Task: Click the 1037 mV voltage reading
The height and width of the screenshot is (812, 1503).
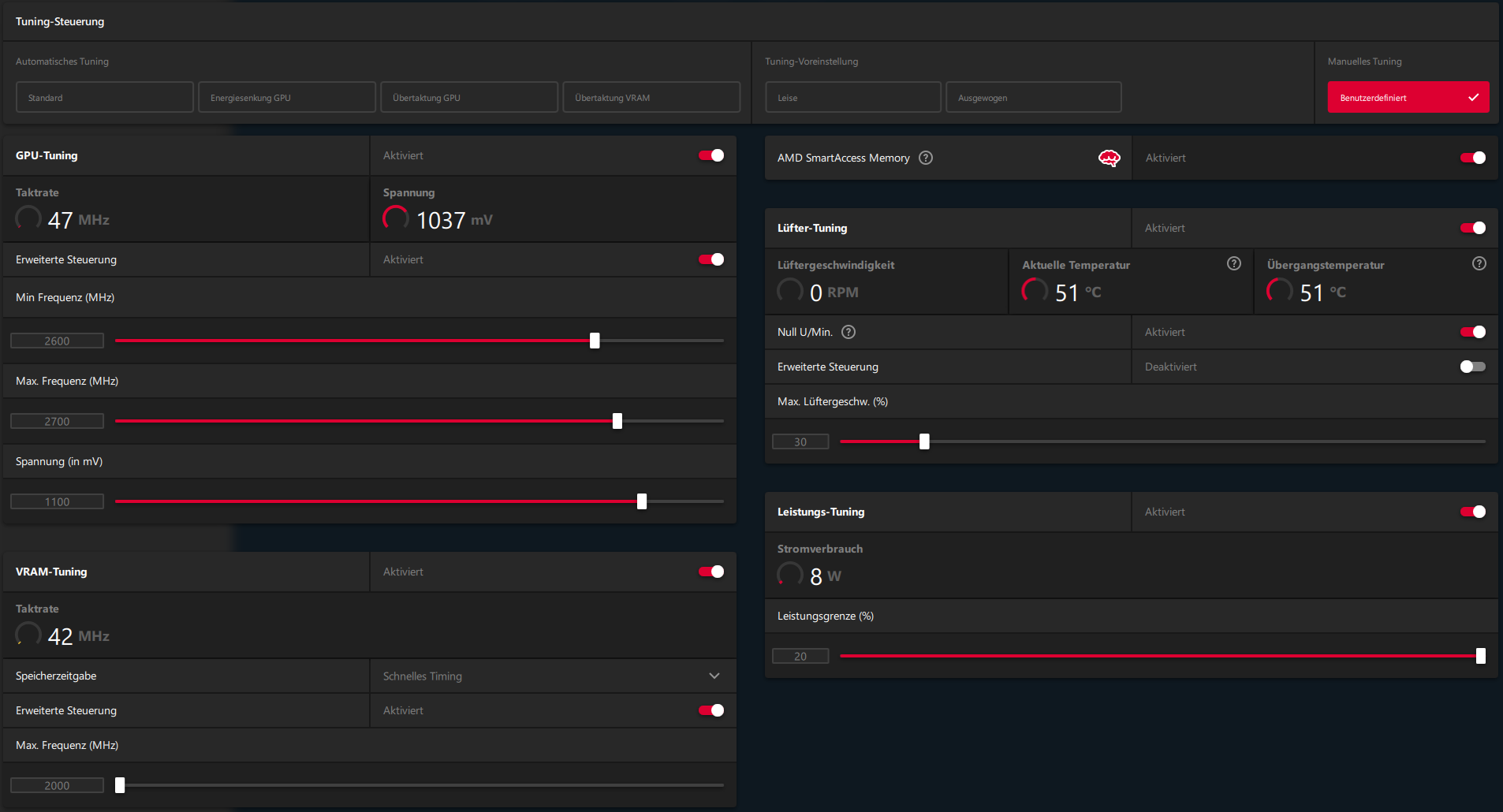Action: (x=454, y=220)
